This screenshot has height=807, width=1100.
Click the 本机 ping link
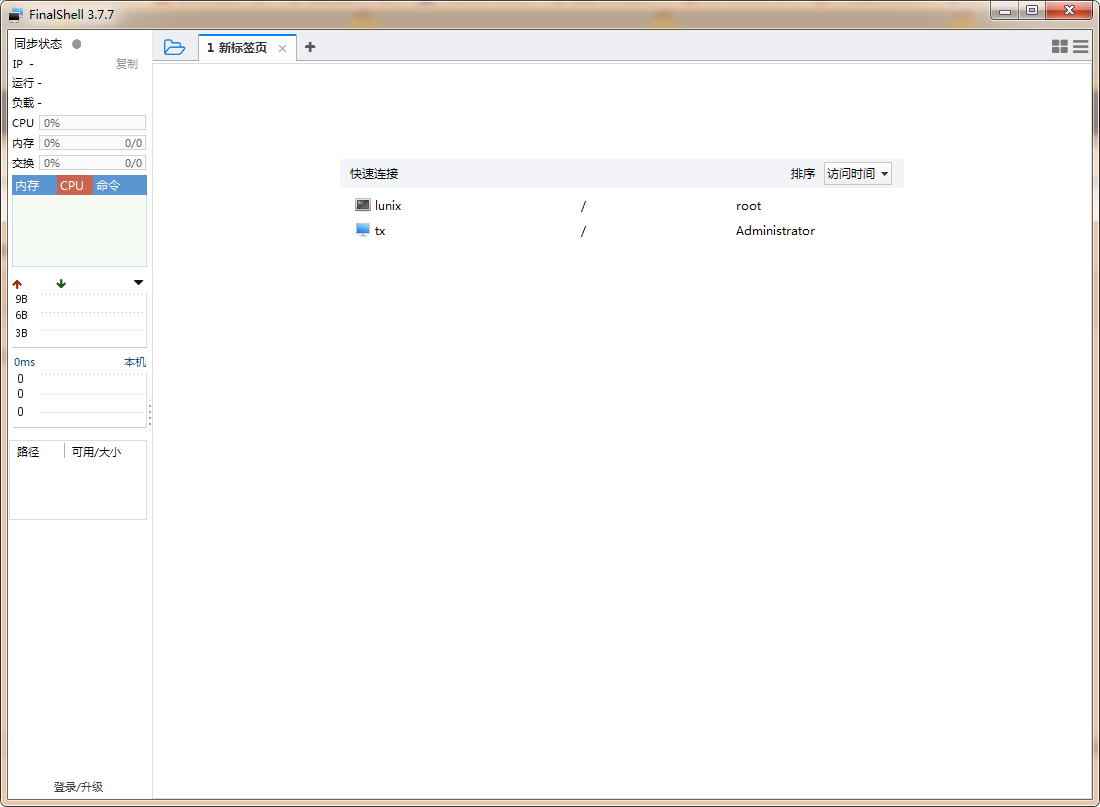[135, 362]
